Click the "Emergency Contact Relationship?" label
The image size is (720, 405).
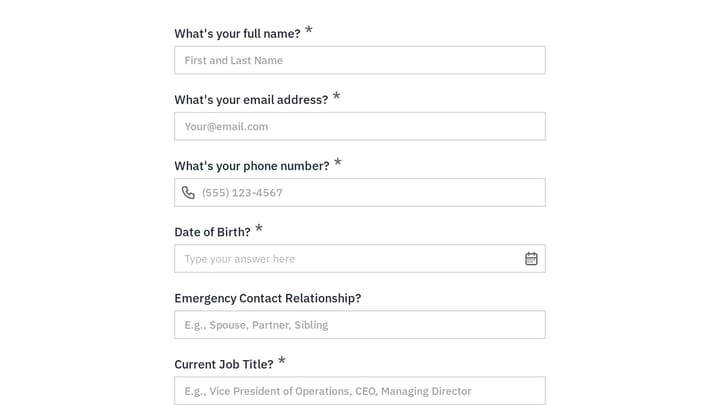[x=268, y=298]
